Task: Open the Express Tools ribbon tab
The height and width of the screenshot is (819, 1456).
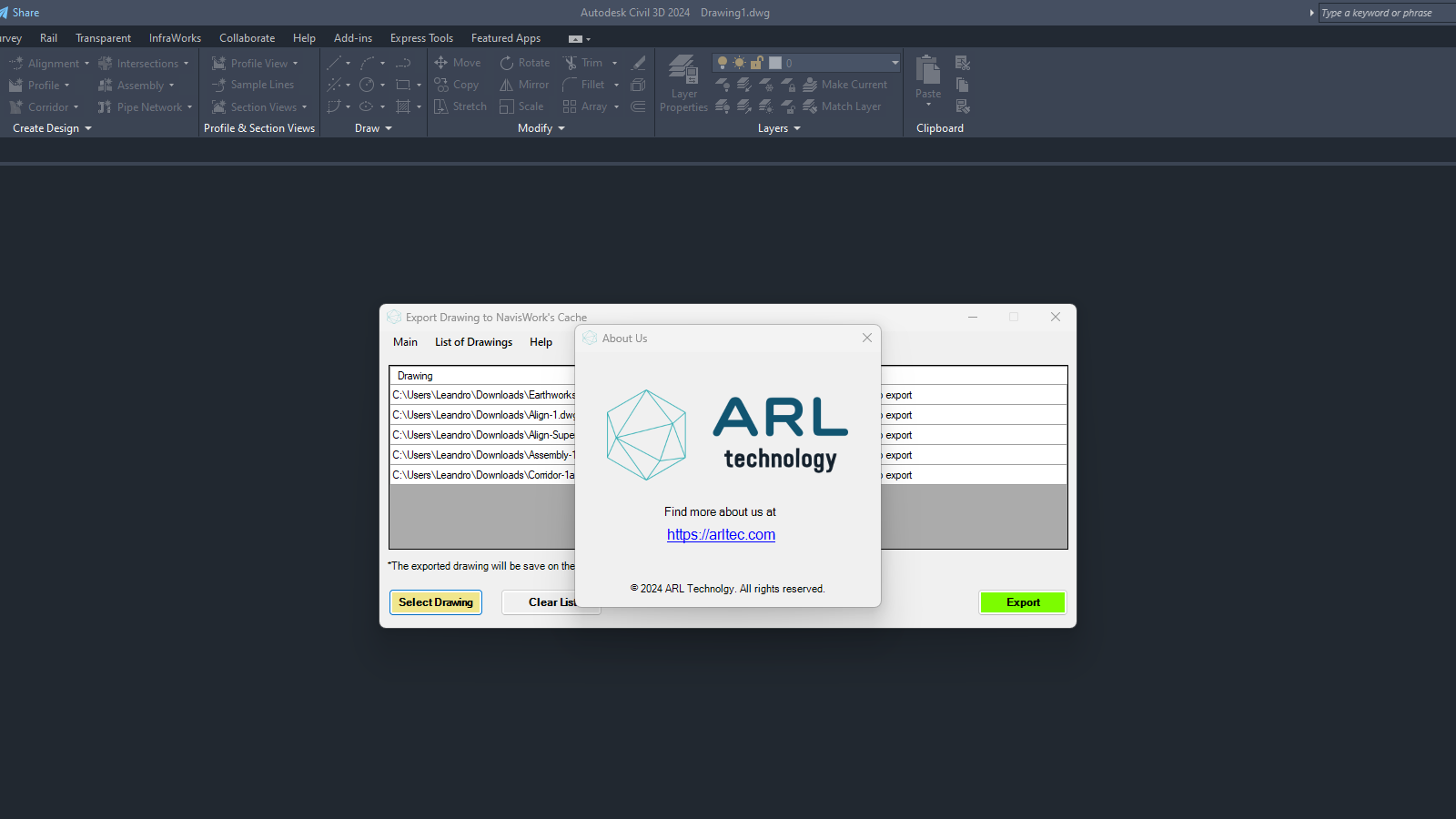Action: click(x=421, y=38)
